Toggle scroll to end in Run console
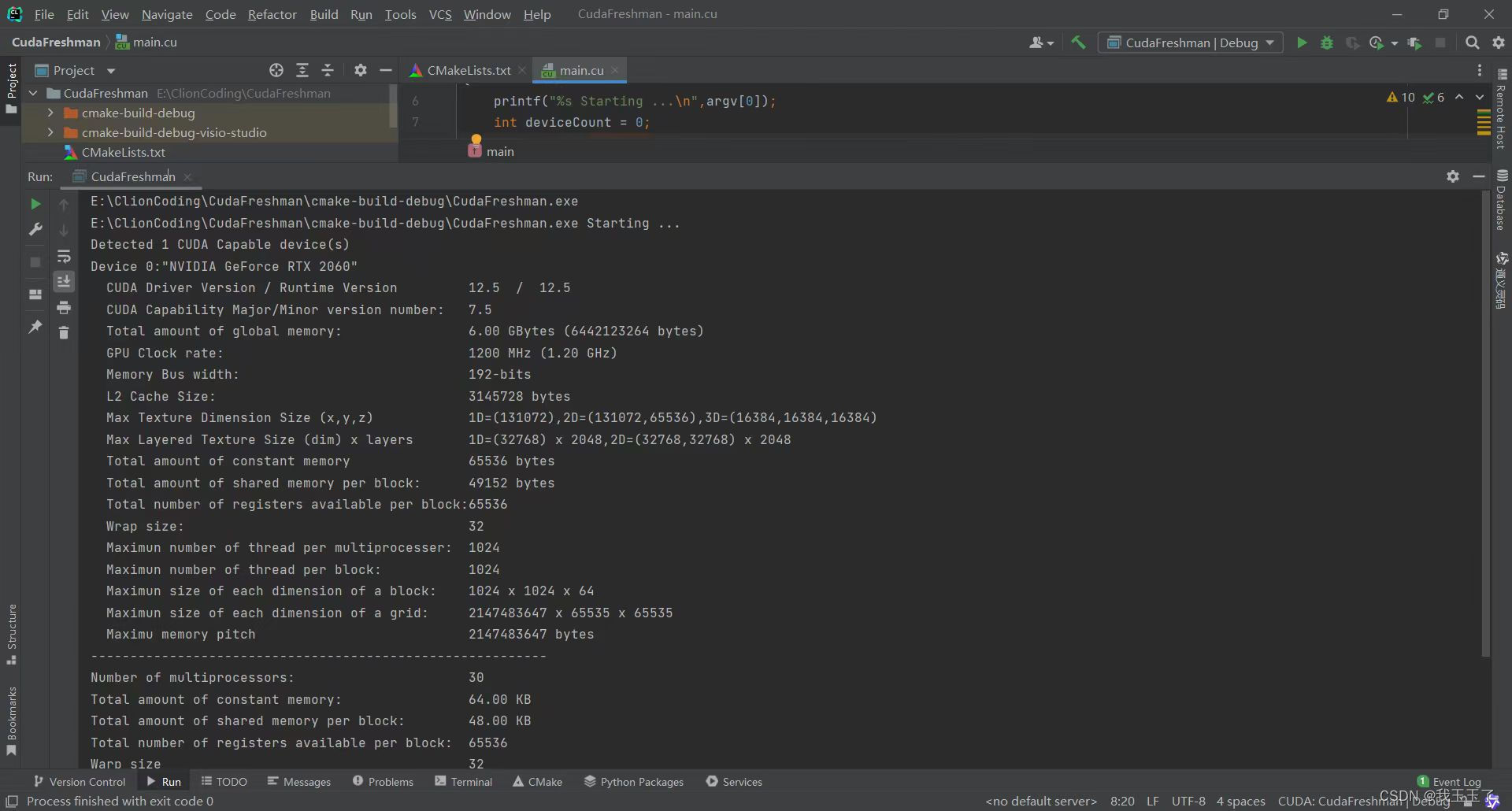 click(64, 281)
